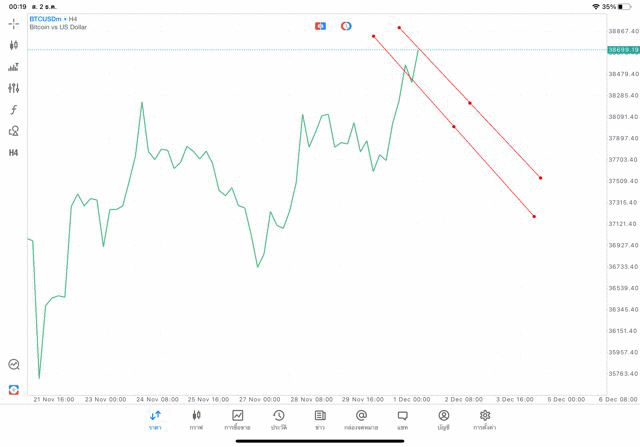Switch to the ราคา (Quotes) tab
The image size is (640, 447).
point(155,420)
